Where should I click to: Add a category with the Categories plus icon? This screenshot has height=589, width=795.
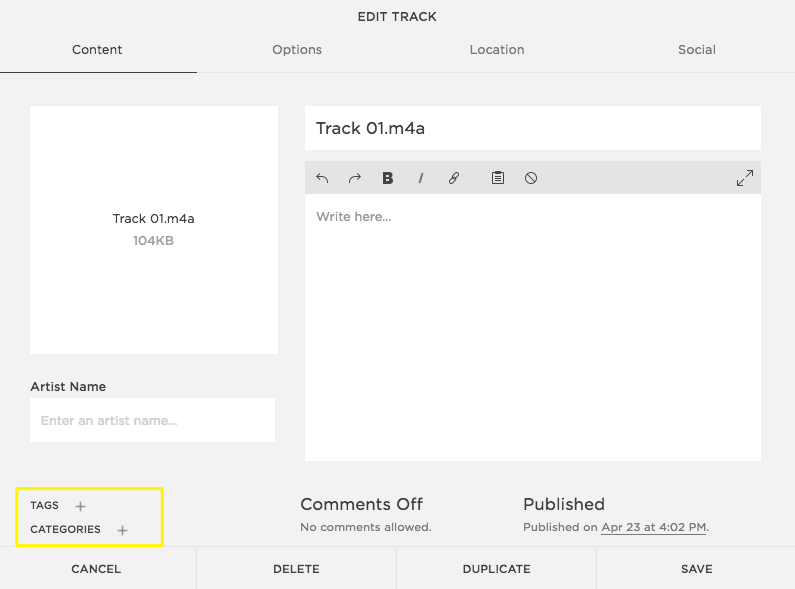[x=122, y=530]
